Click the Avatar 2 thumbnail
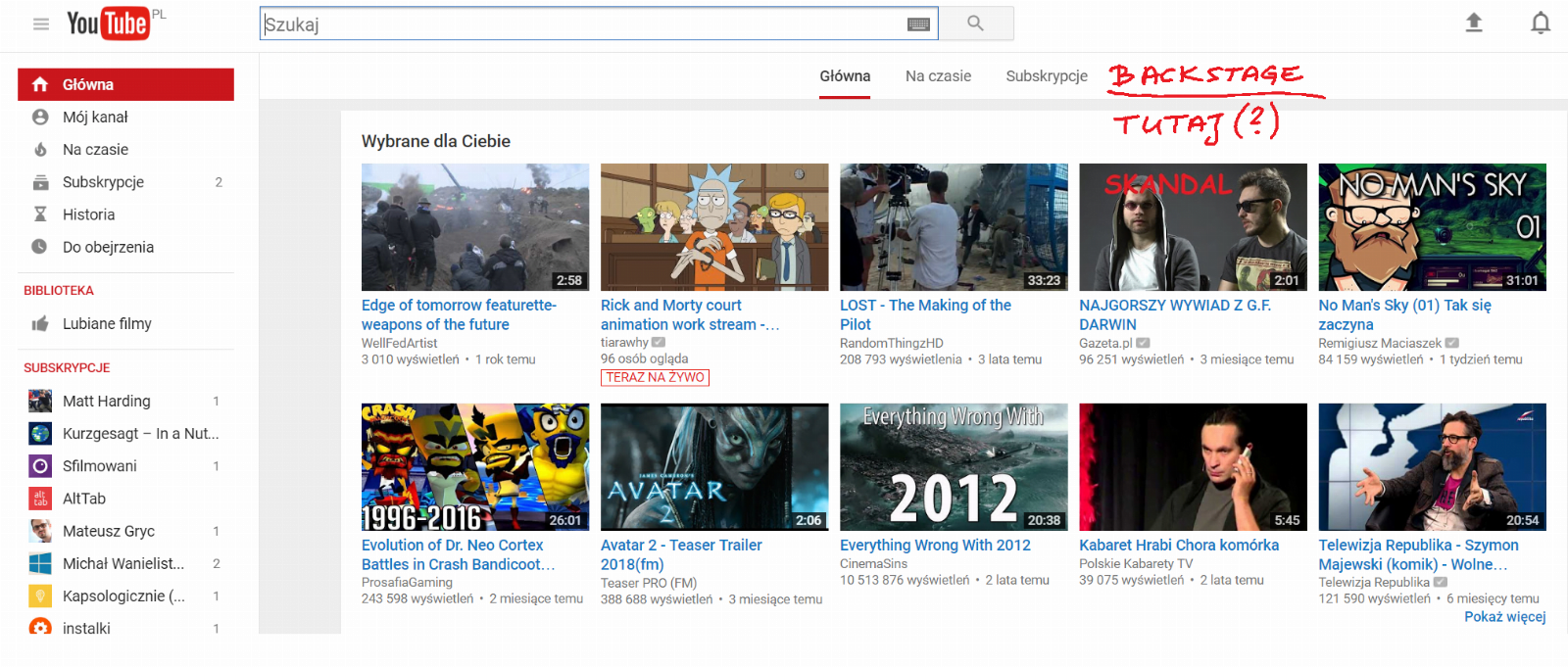Viewport: 1568px width, 667px height. 714,467
